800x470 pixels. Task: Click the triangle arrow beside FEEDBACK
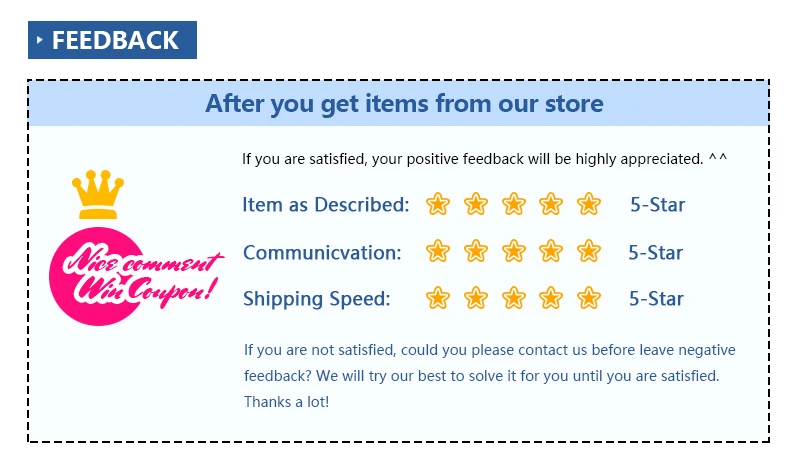(x=39, y=40)
